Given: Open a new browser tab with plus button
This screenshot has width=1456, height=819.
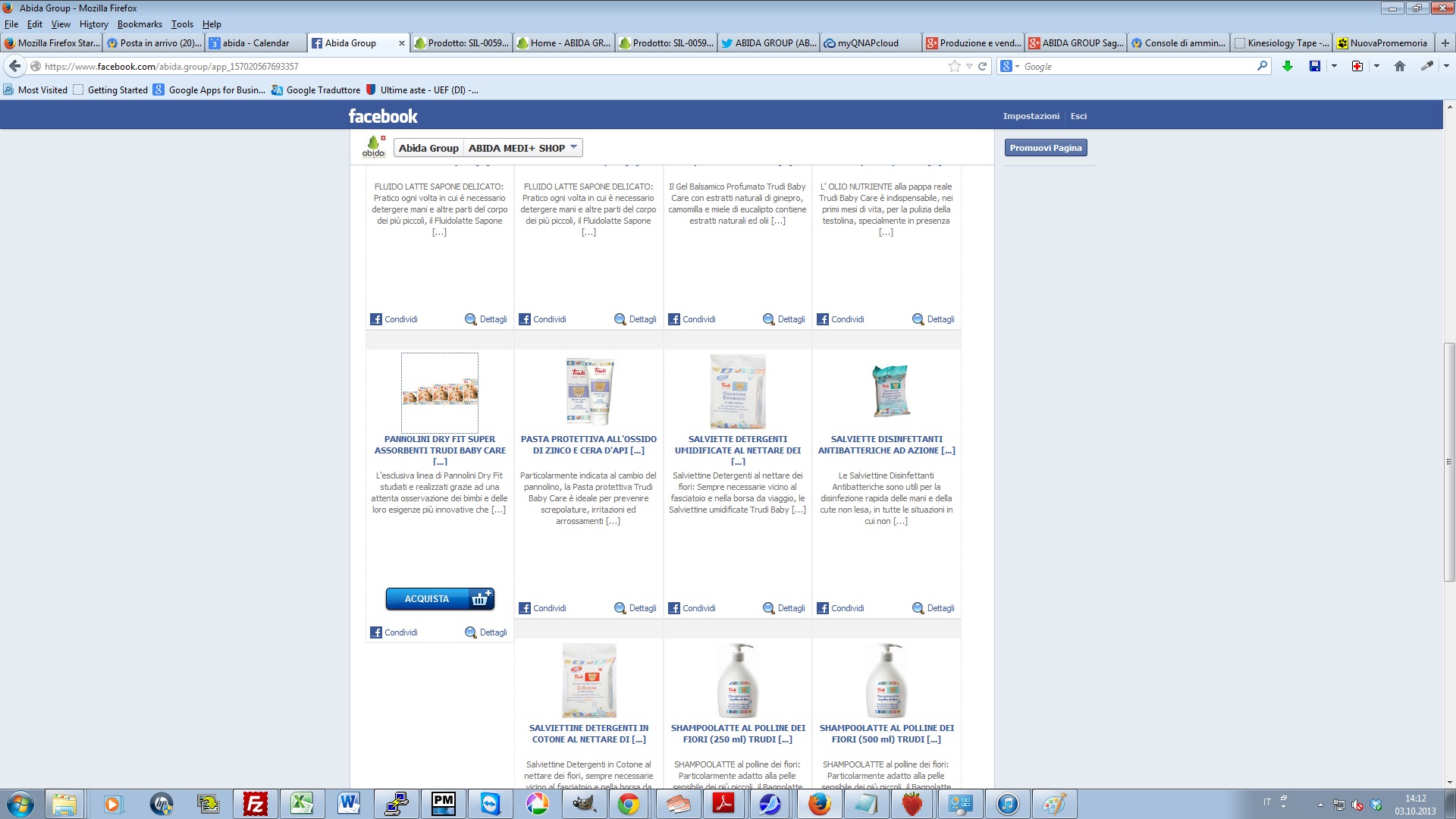Looking at the screenshot, I should pos(1445,43).
